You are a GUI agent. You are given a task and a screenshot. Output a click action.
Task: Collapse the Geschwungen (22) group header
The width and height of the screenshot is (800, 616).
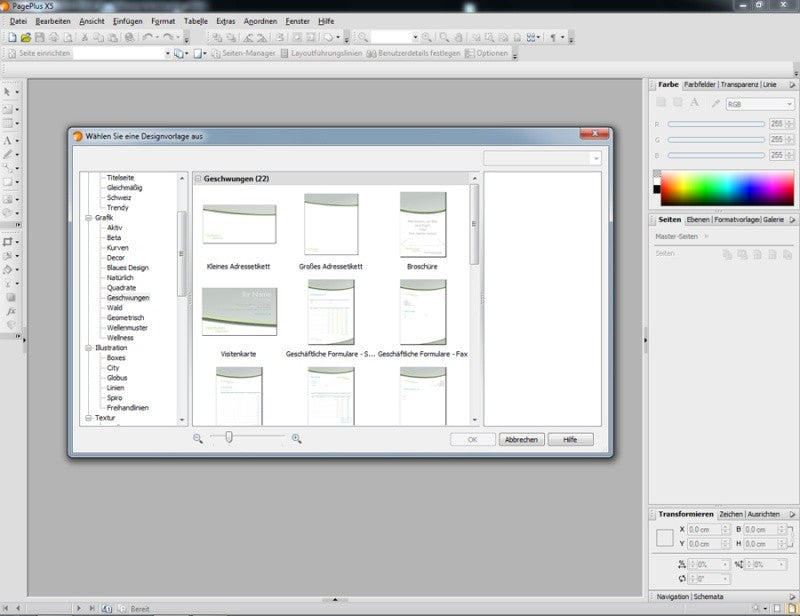(x=198, y=179)
